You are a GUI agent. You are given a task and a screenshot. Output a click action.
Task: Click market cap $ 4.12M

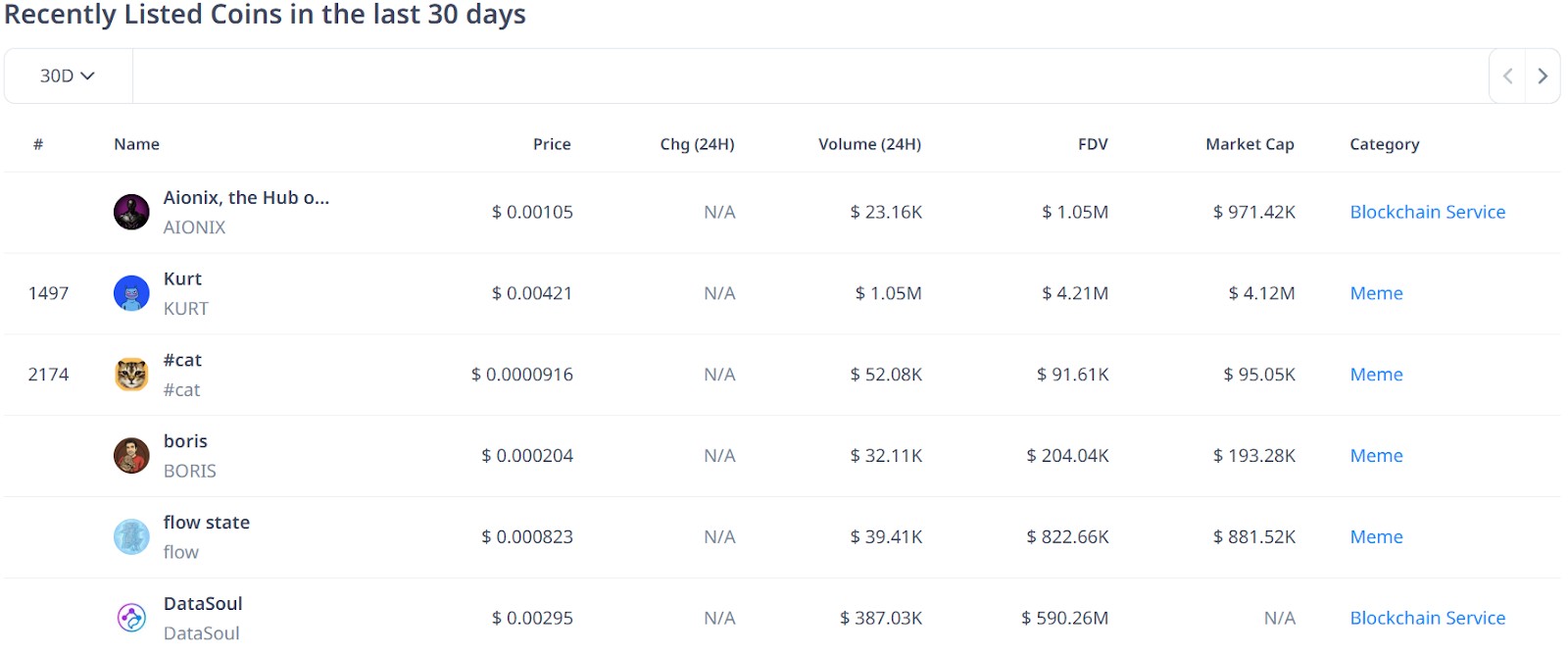(x=1262, y=293)
